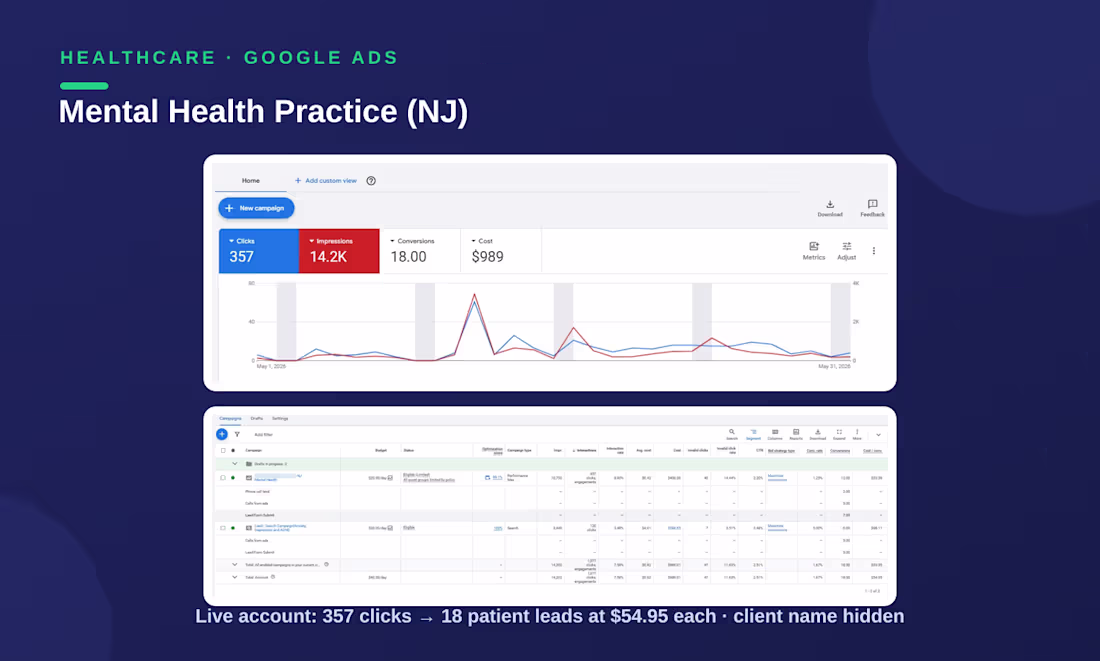Click the Cost / conv. column header
The image size is (1100, 661).
873,450
